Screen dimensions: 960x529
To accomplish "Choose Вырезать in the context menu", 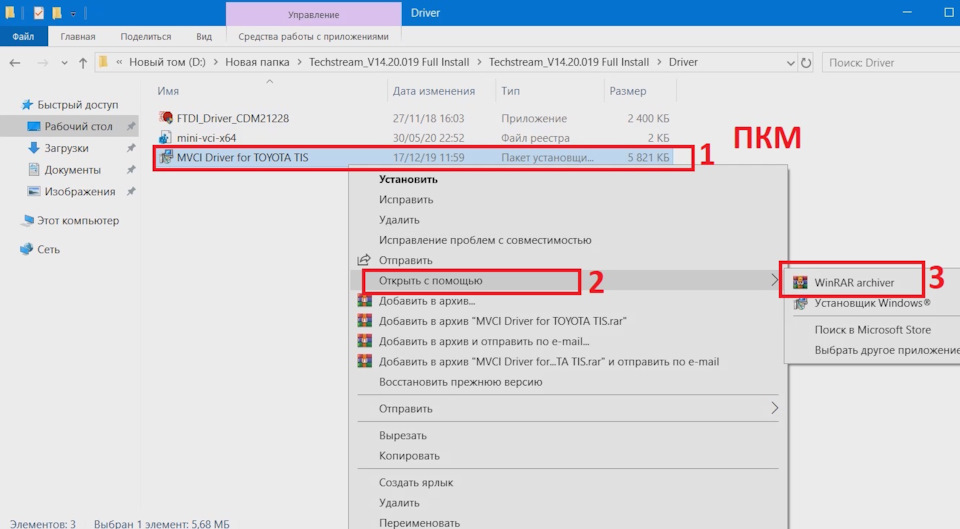I will pos(403,435).
